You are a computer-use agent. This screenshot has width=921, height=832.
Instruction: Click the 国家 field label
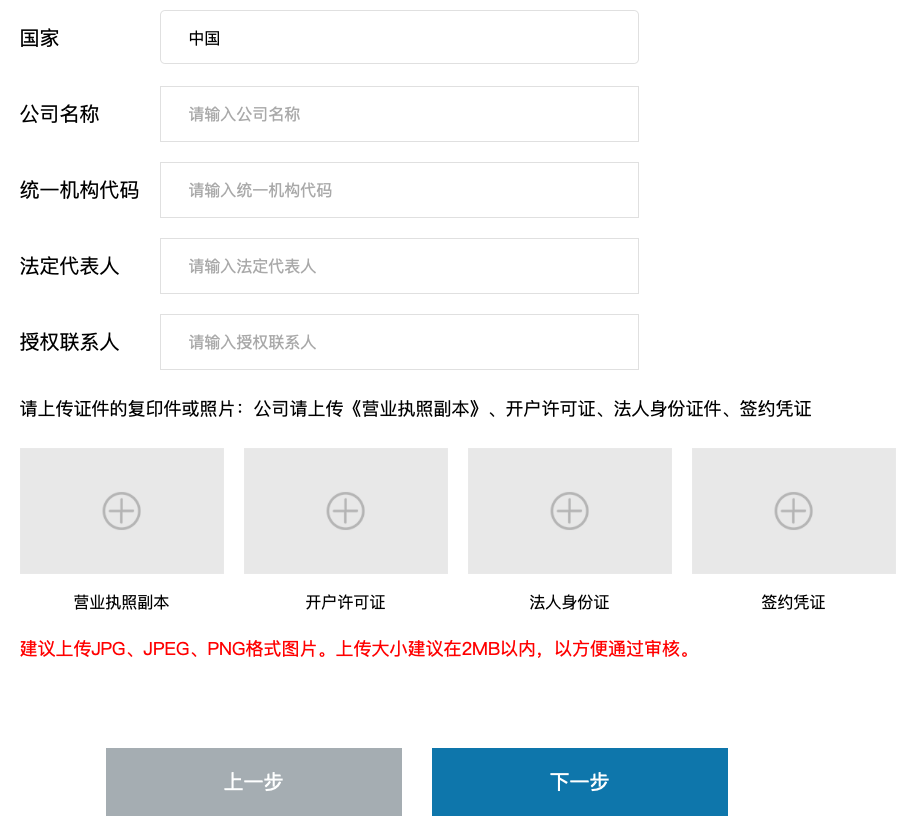(x=40, y=38)
